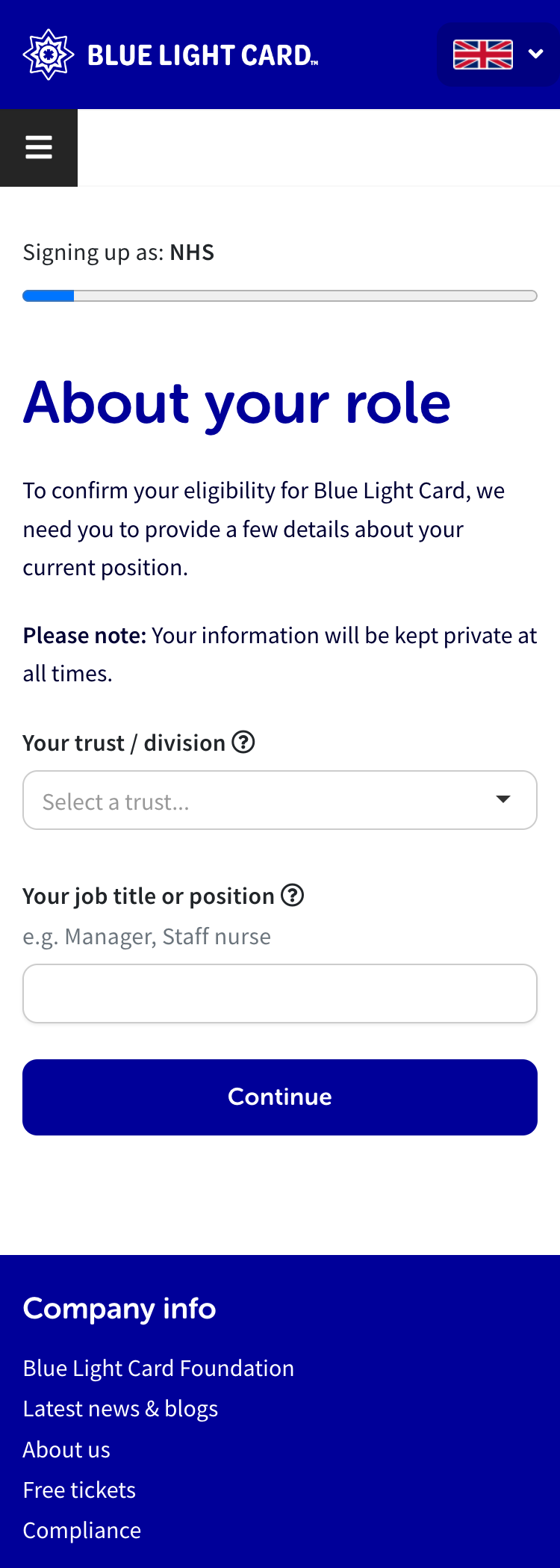Expand the country selector chevron
This screenshot has width=560, height=1568.
[x=535, y=54]
